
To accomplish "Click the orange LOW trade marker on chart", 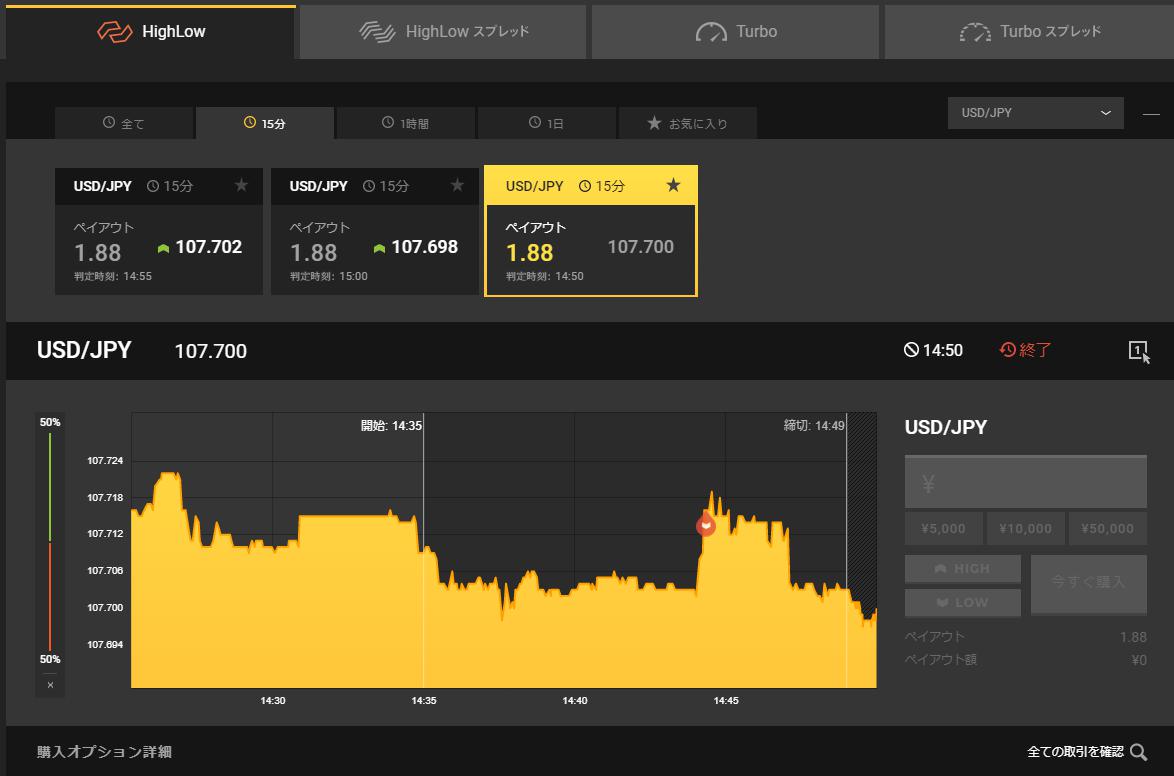I will 705,524.
